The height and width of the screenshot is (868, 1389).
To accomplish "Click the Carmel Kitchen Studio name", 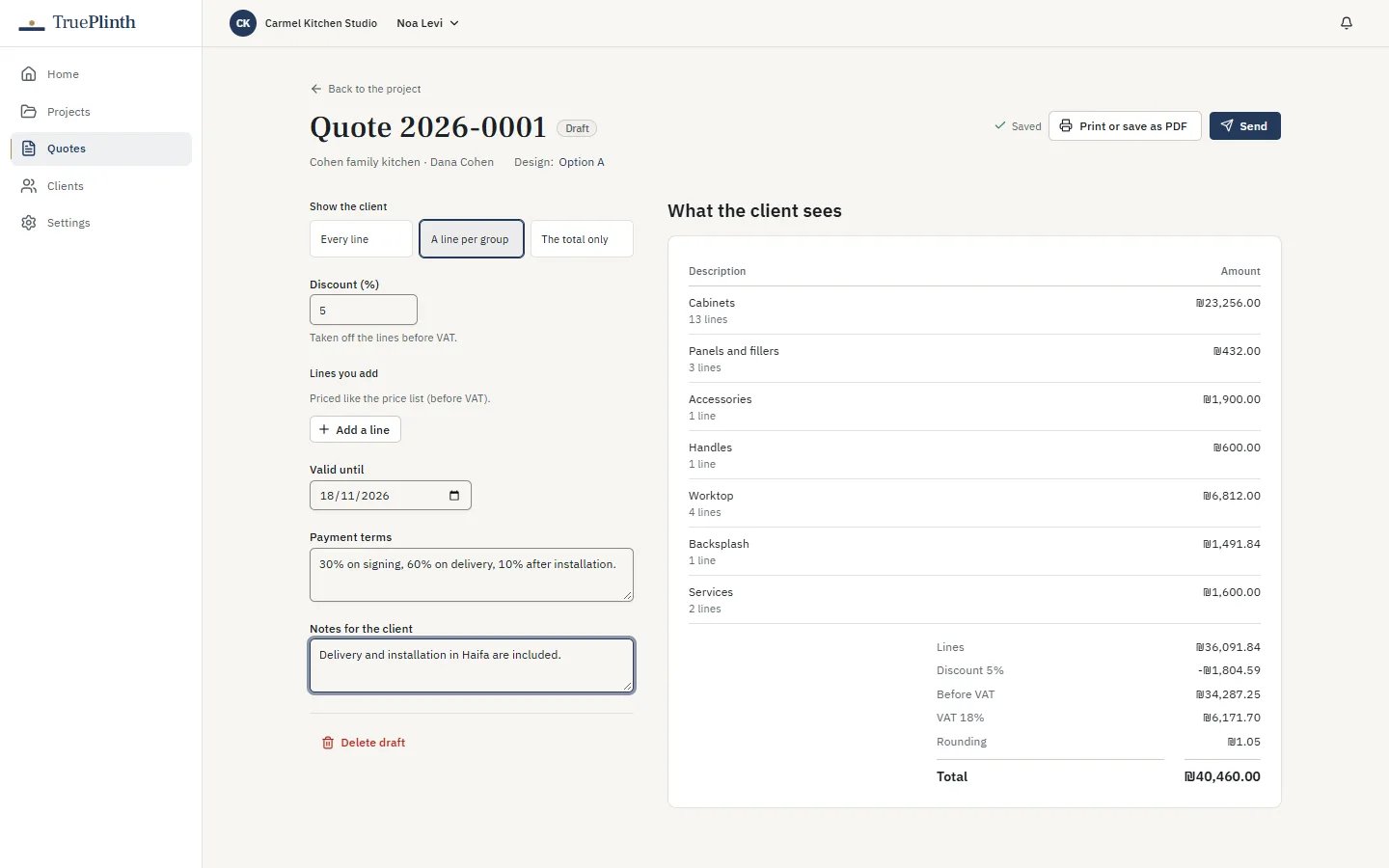I will pyautogui.click(x=321, y=23).
